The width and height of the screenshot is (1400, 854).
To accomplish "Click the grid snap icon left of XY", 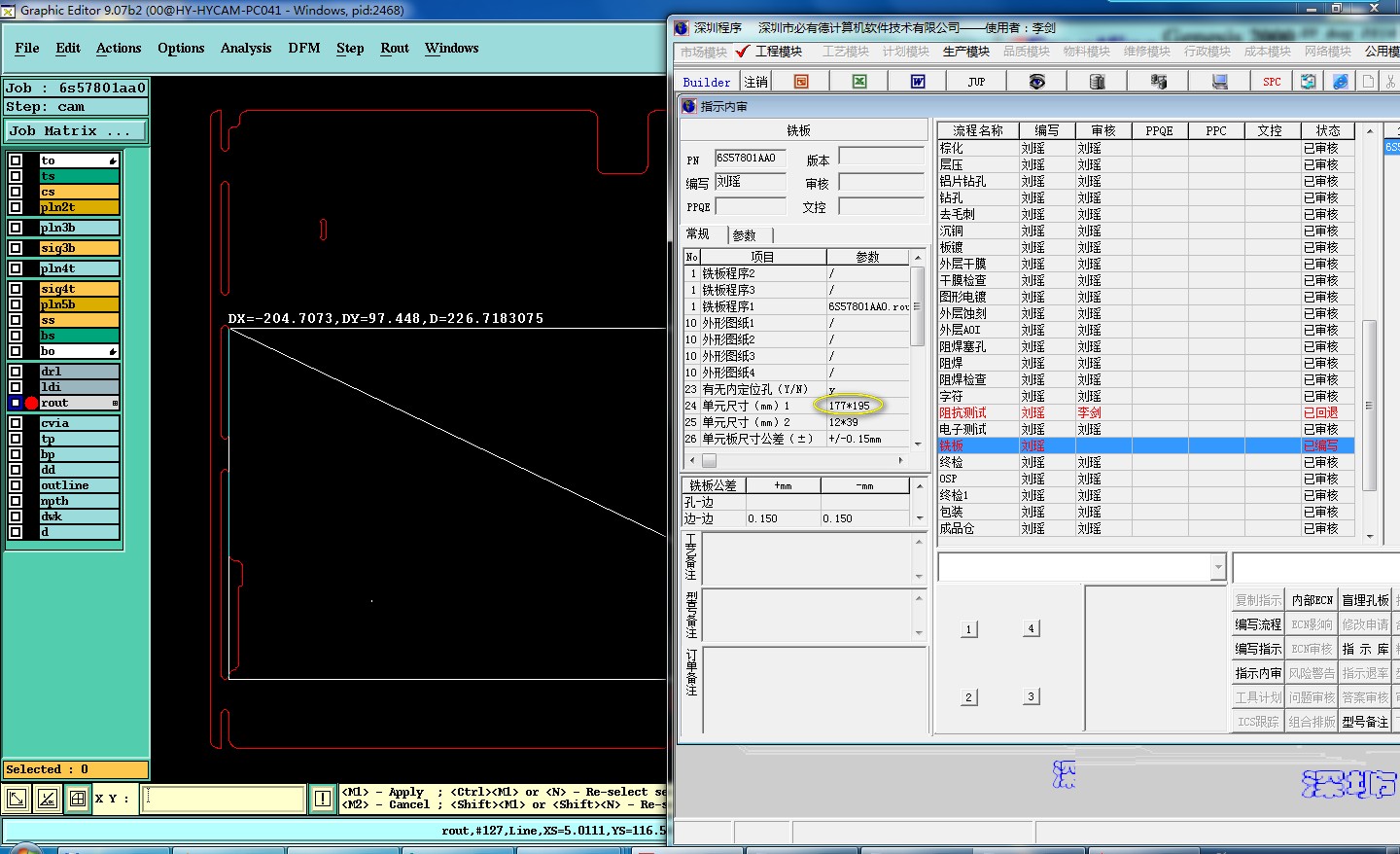I will click(x=78, y=799).
